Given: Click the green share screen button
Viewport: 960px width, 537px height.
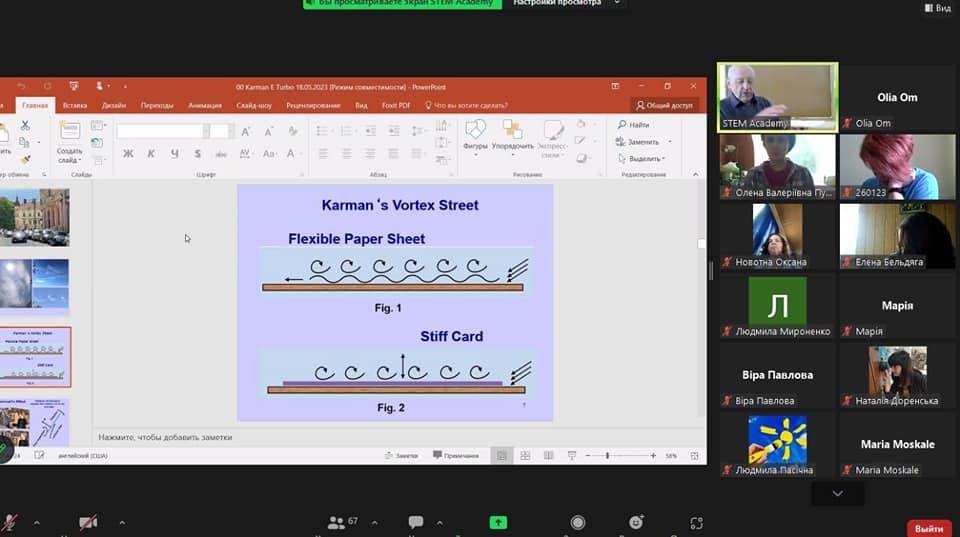Looking at the screenshot, I should coord(498,522).
